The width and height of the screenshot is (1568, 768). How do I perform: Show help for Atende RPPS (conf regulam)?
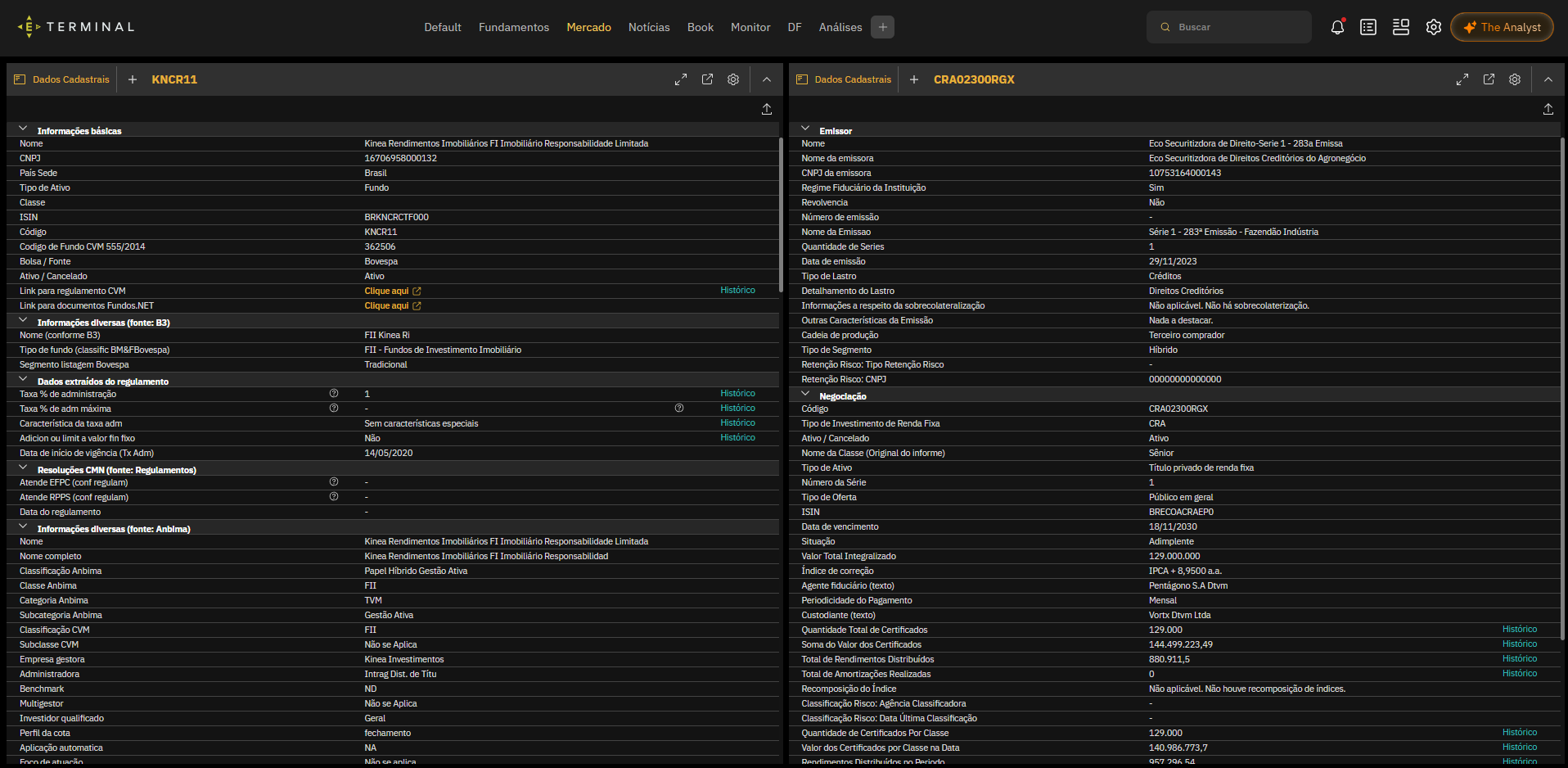pos(334,496)
